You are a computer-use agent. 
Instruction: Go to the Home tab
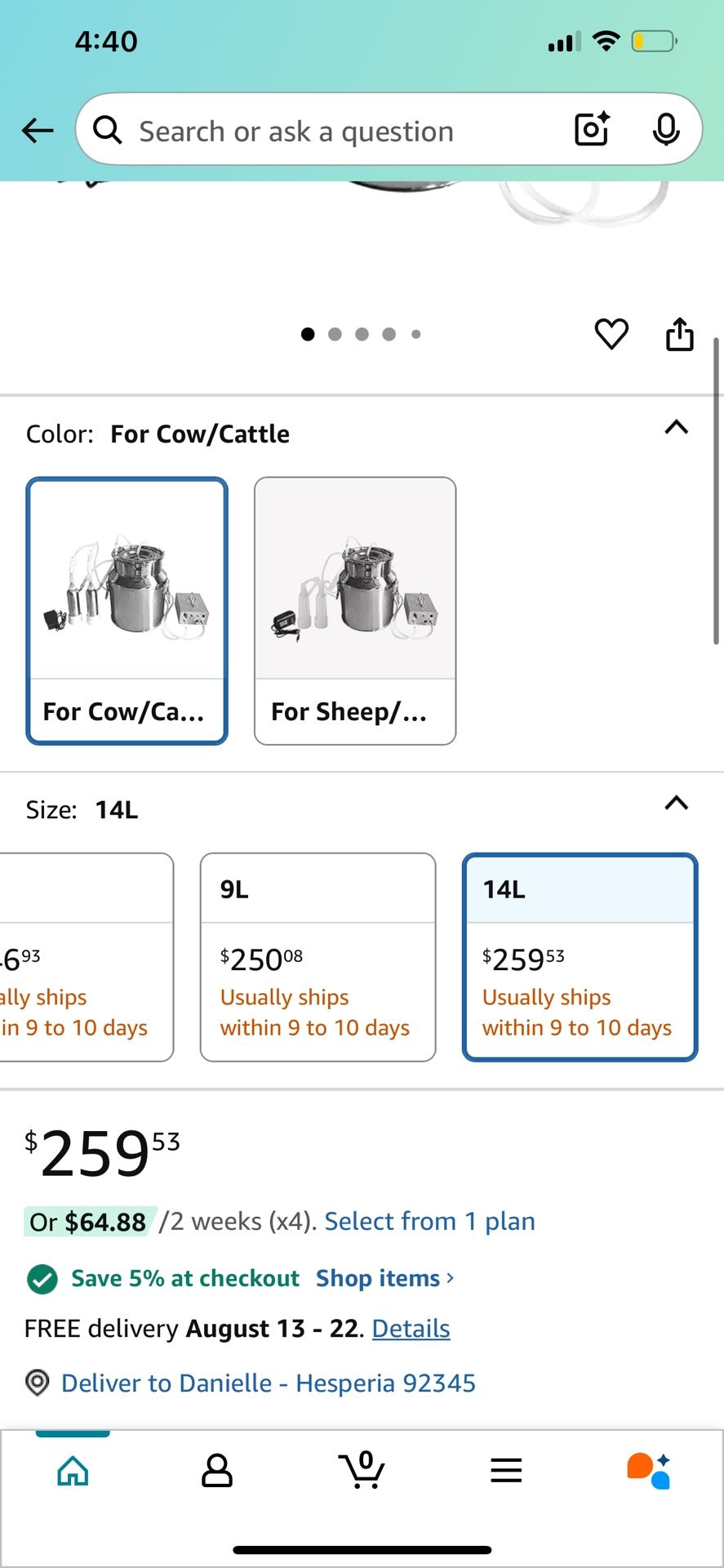[73, 1471]
